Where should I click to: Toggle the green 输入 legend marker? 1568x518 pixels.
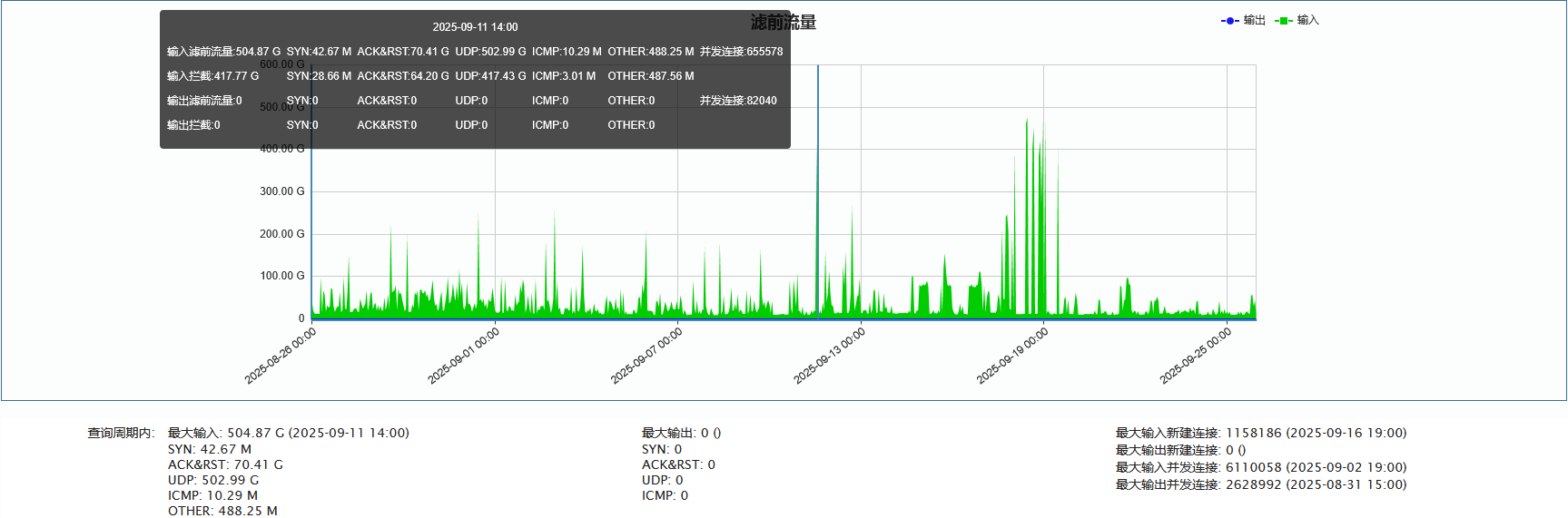[1283, 21]
